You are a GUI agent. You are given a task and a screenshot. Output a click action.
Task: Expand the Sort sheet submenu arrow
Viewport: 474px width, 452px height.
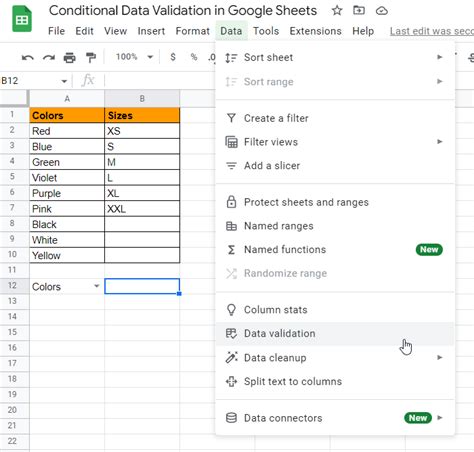(440, 57)
